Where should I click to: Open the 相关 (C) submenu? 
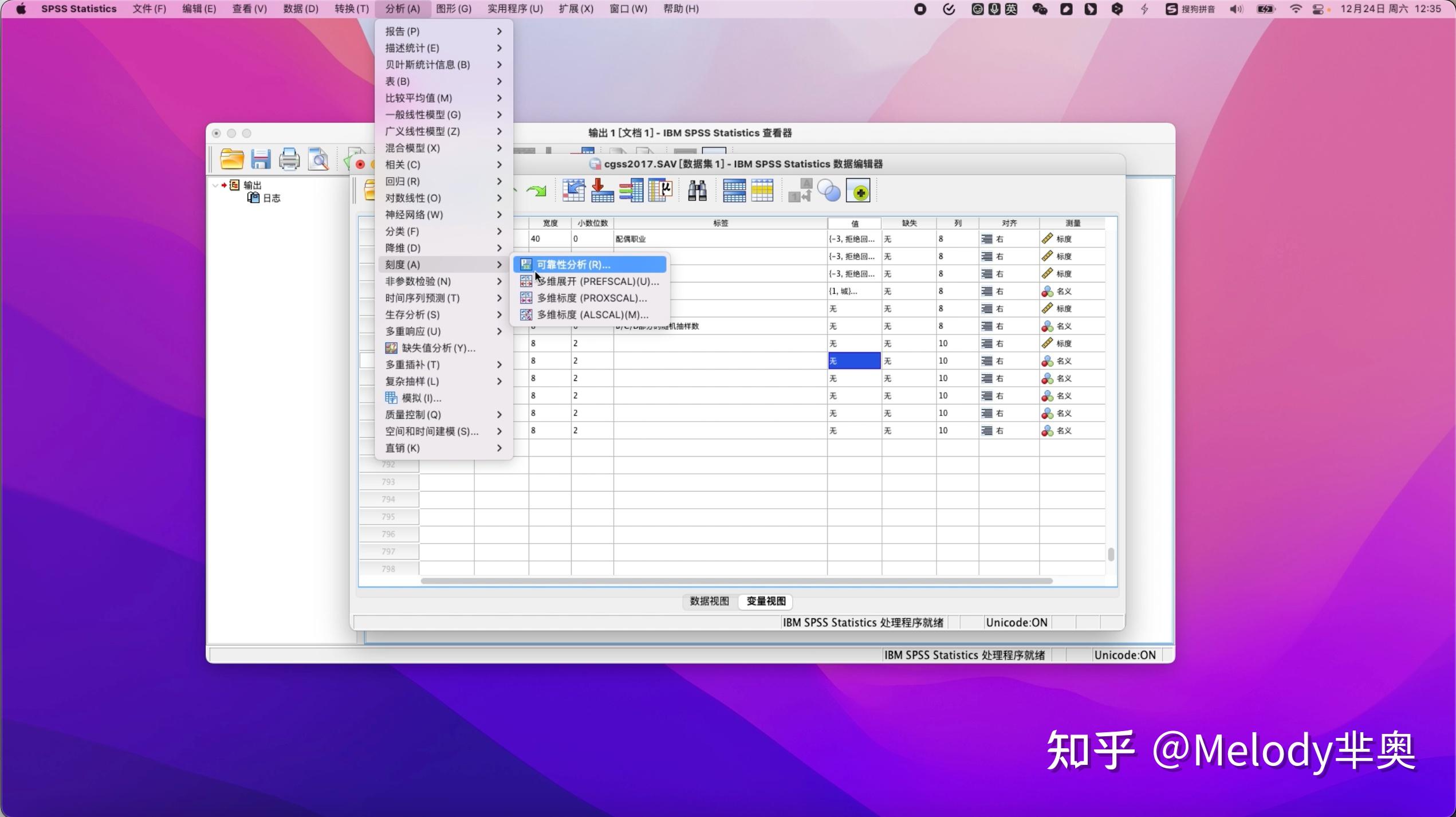click(x=443, y=164)
